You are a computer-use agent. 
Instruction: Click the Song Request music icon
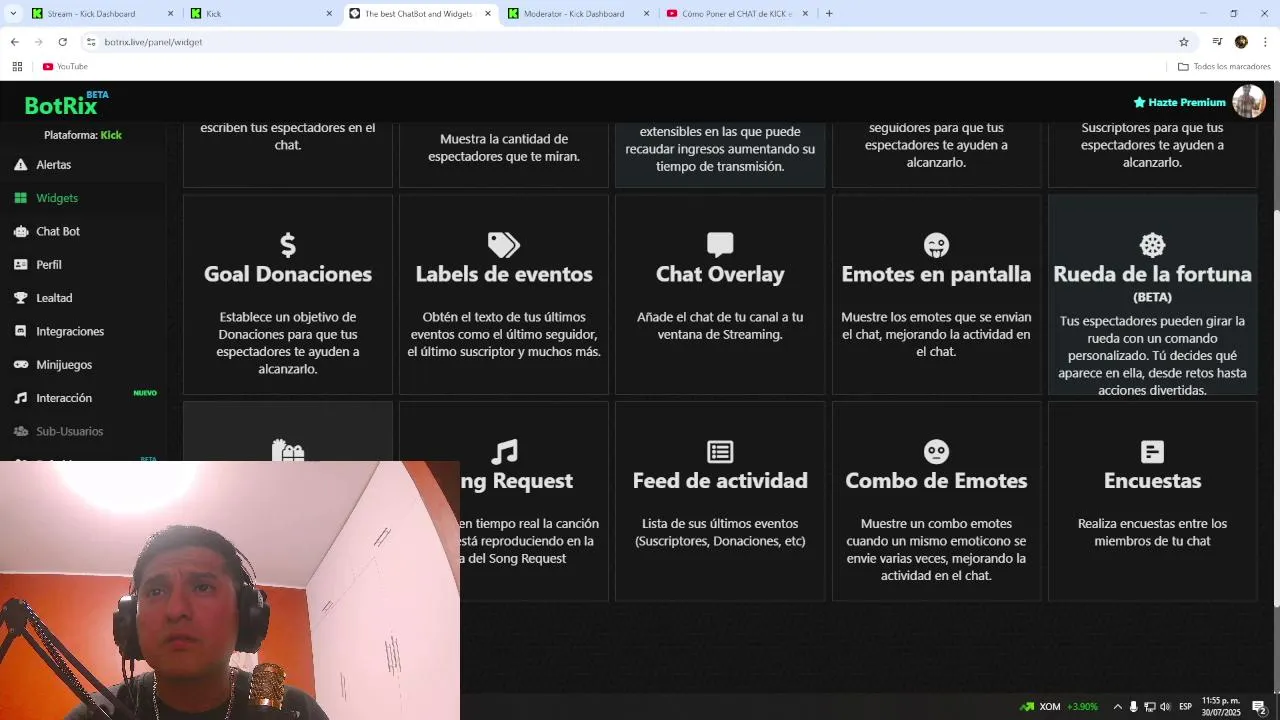point(505,452)
